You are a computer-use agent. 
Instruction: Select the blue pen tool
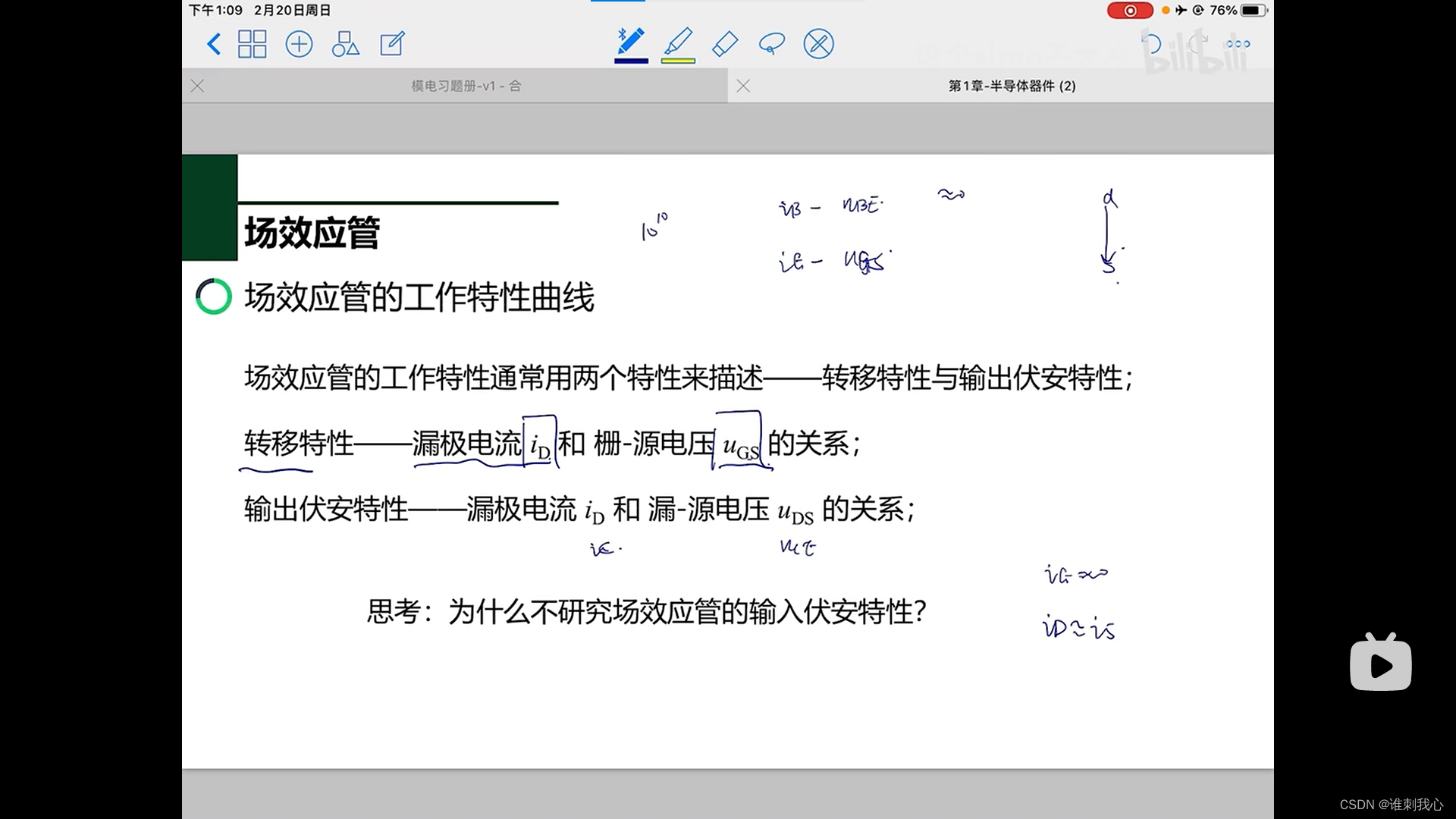tap(631, 41)
